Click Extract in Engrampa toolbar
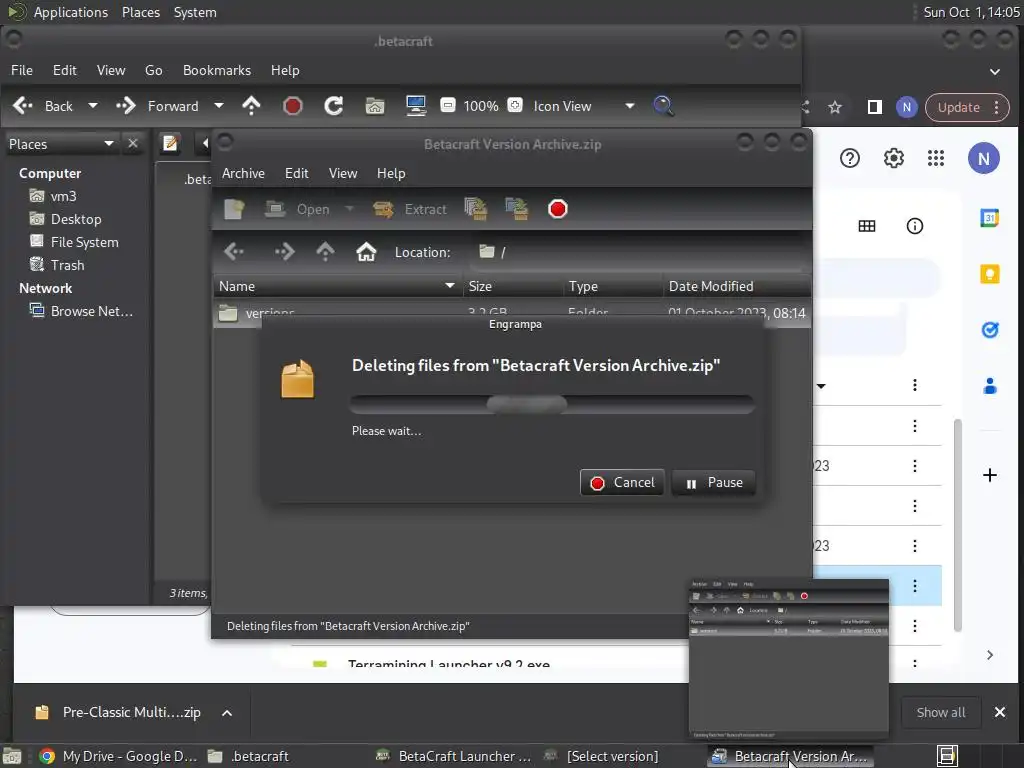 (410, 209)
